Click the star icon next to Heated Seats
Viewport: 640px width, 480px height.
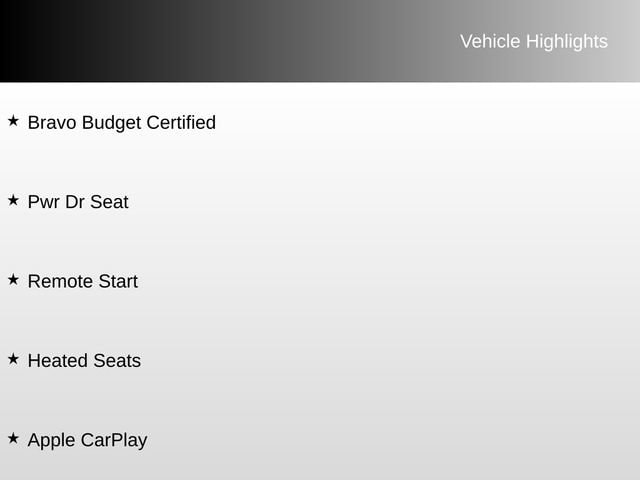click(x=13, y=359)
